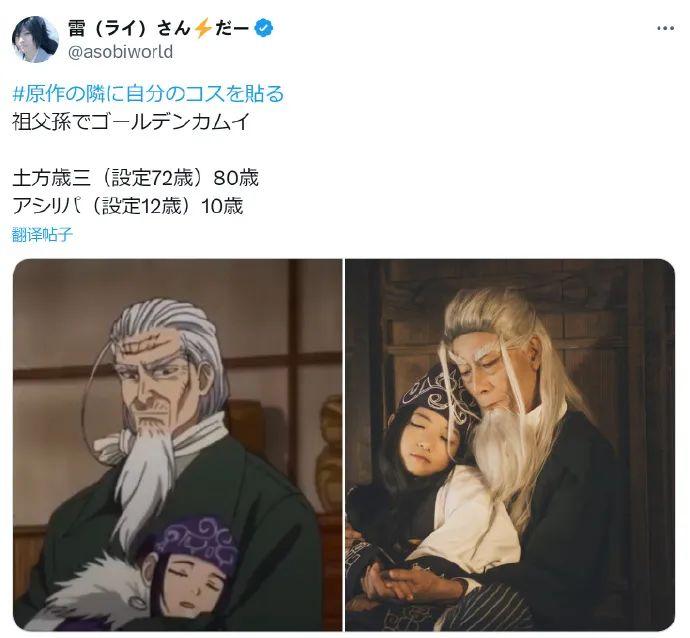Image resolution: width=690 pixels, height=638 pixels.
Task: Click the @asobiworld handle
Action: click(x=121, y=52)
